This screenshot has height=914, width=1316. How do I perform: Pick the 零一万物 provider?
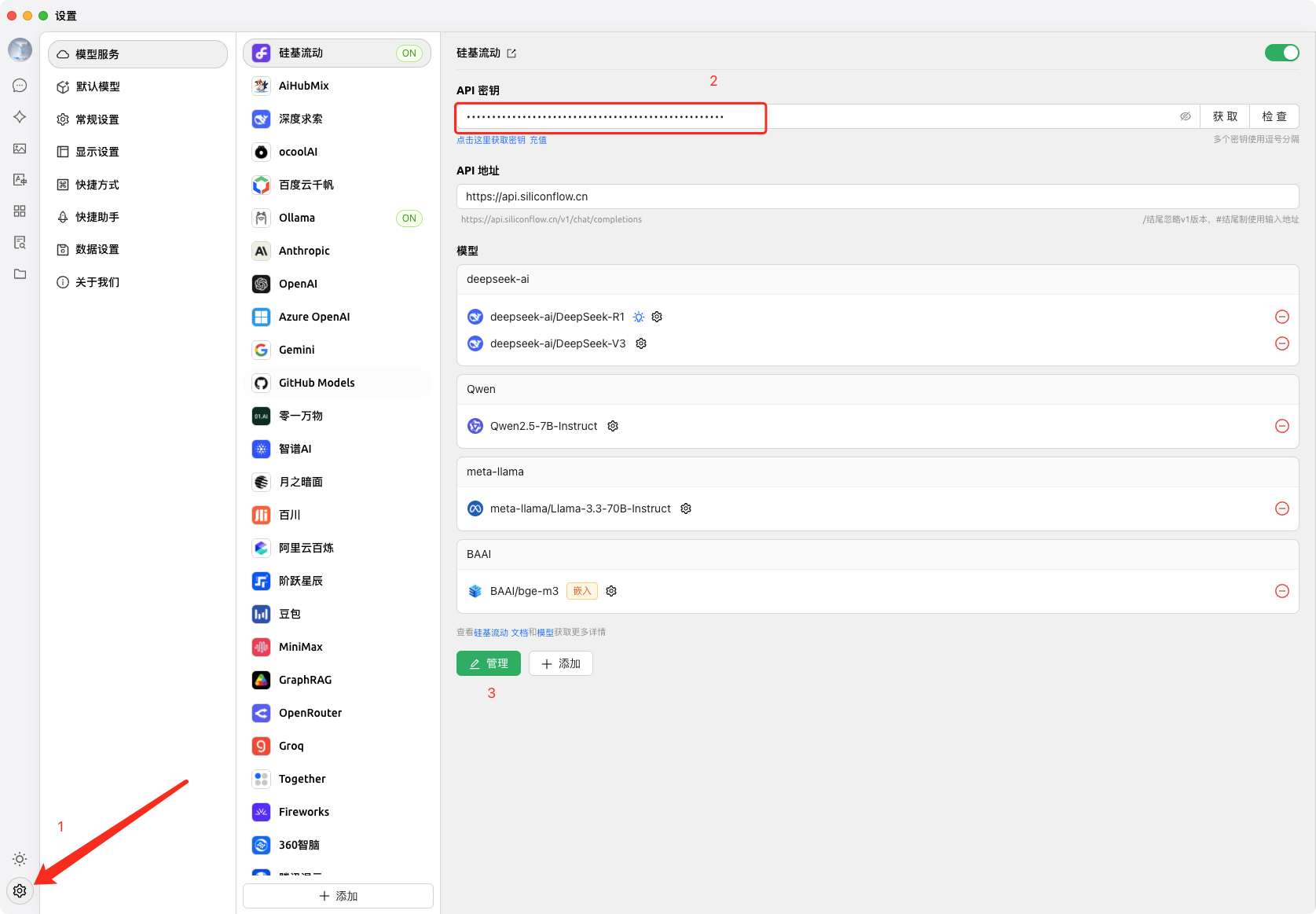(x=337, y=416)
